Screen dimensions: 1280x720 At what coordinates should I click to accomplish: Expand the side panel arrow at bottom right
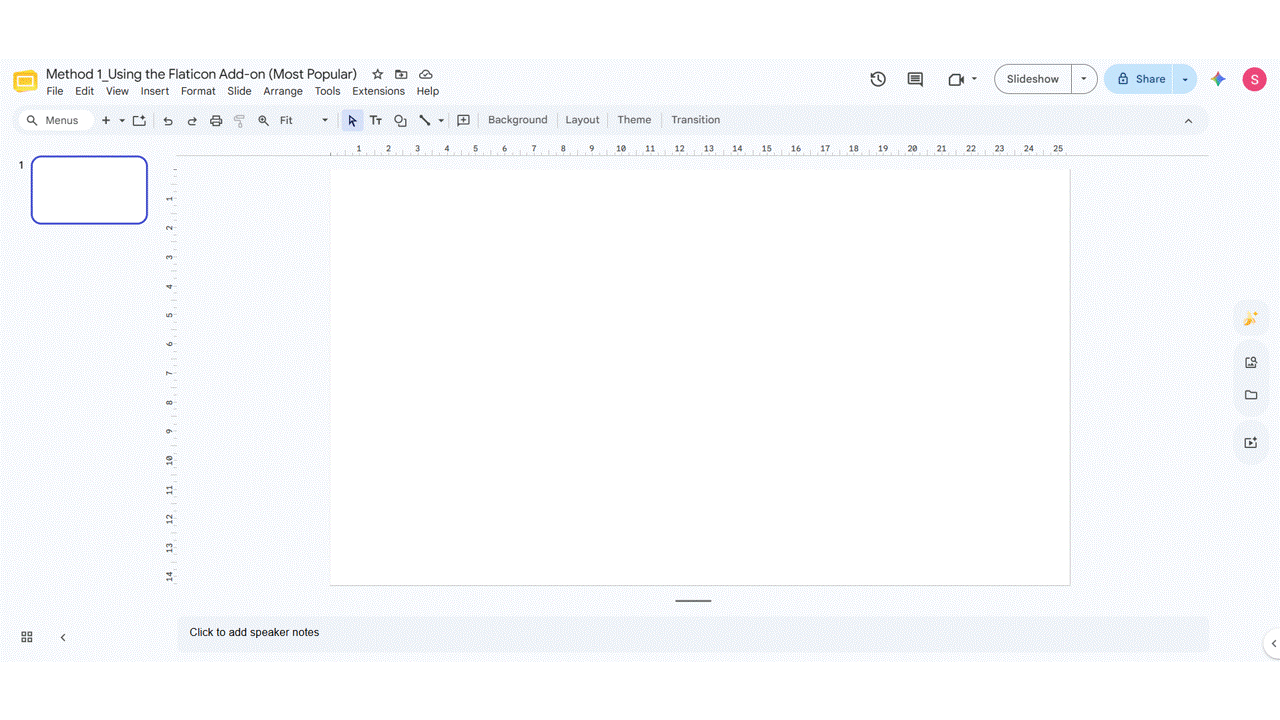[1273, 644]
